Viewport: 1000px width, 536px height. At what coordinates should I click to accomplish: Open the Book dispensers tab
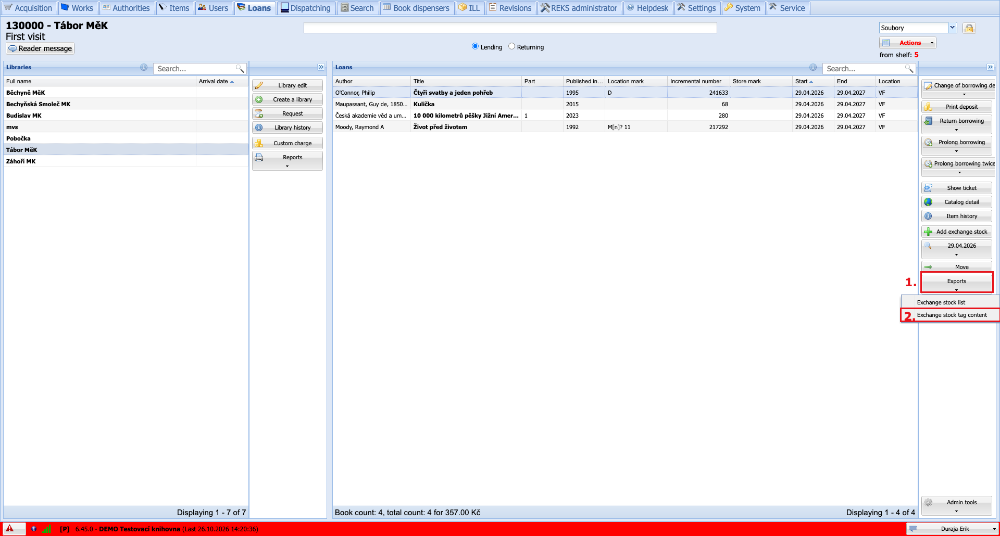(418, 8)
